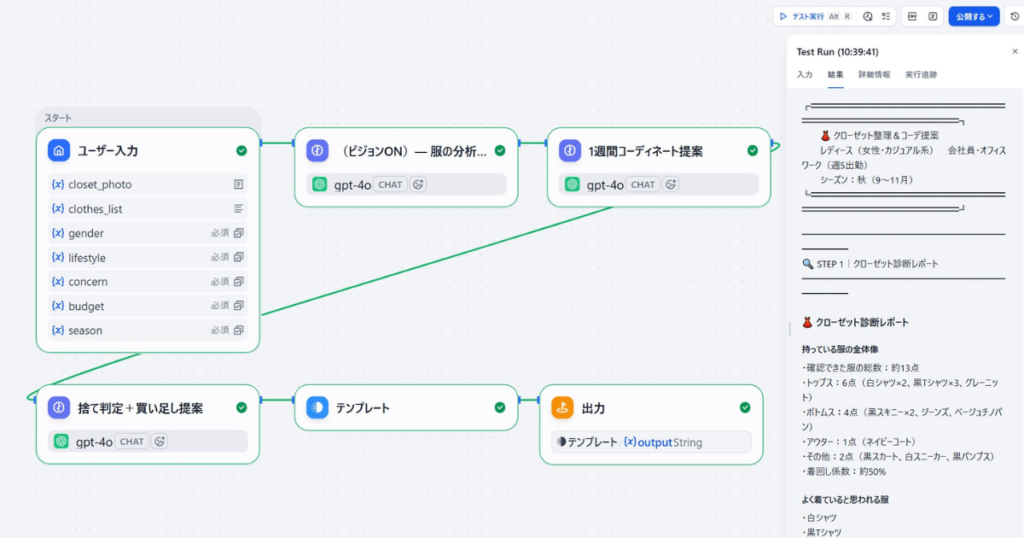
Task: Click the gpt-4o model row in ビジョンON node
Action: pyautogui.click(x=406, y=185)
